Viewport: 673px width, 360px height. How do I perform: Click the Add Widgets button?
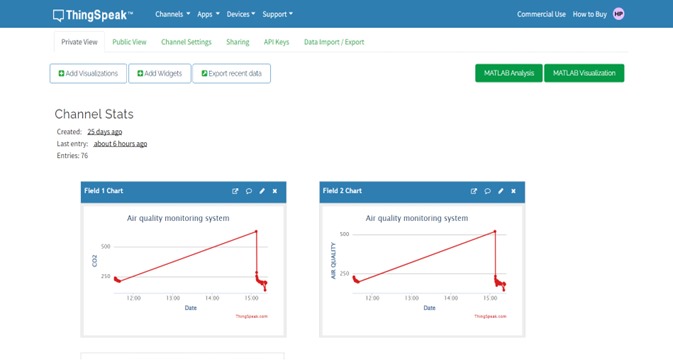click(160, 73)
